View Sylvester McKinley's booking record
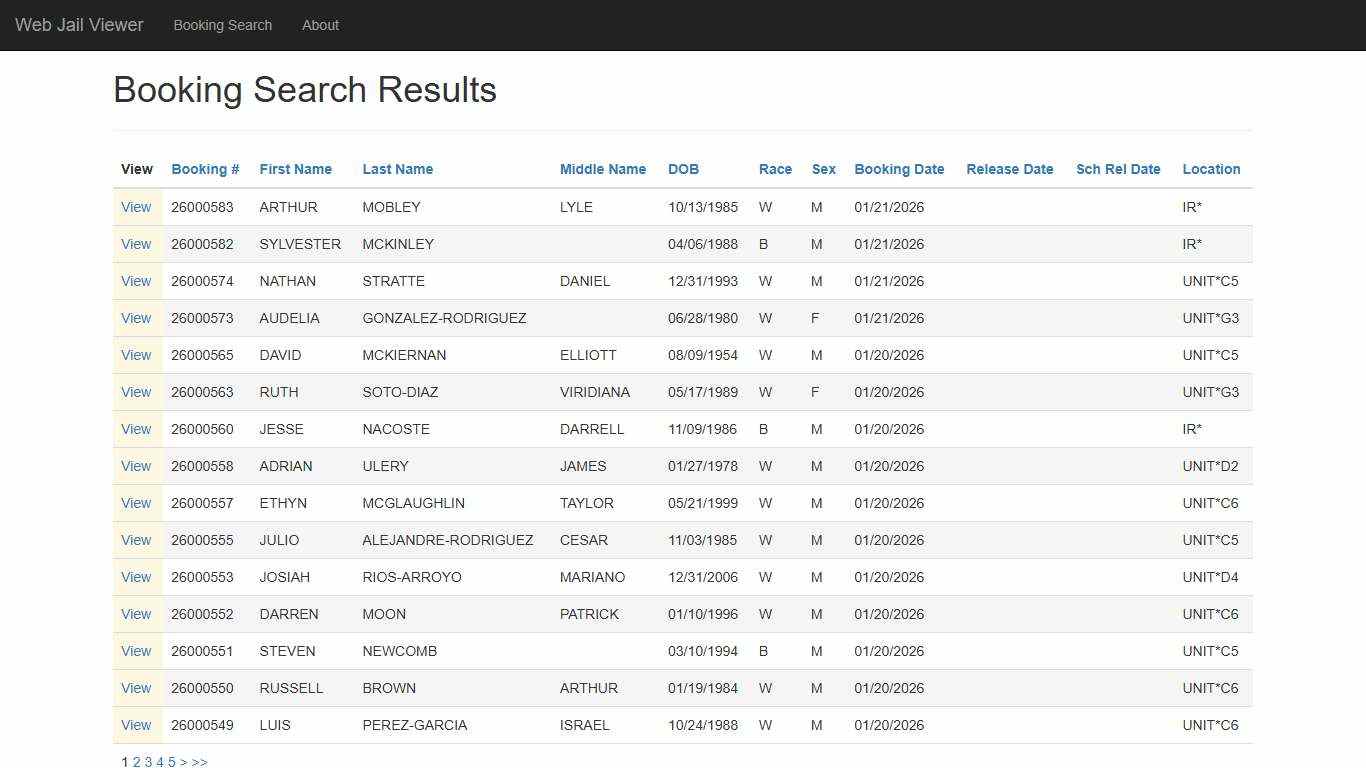 pos(136,244)
